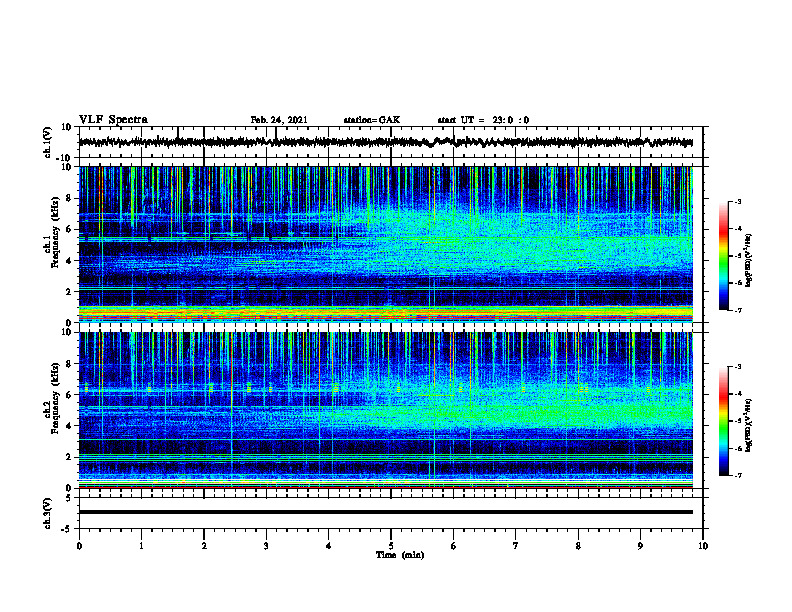Click the "4" kHz tick on ch.1 frequency axis
792x612 pixels.
click(x=70, y=261)
